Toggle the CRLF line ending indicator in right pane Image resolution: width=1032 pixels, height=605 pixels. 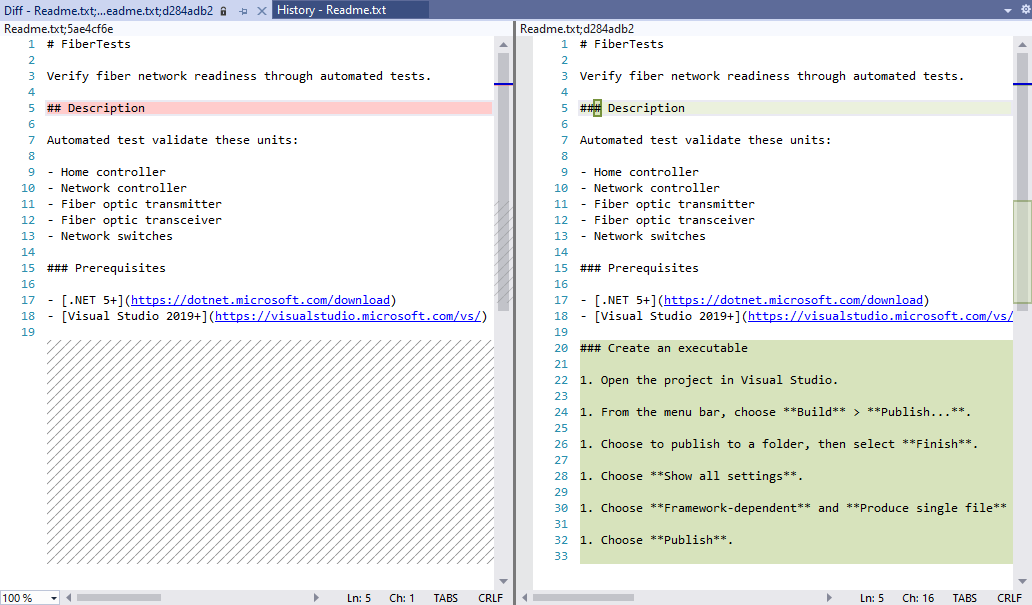tap(1010, 597)
